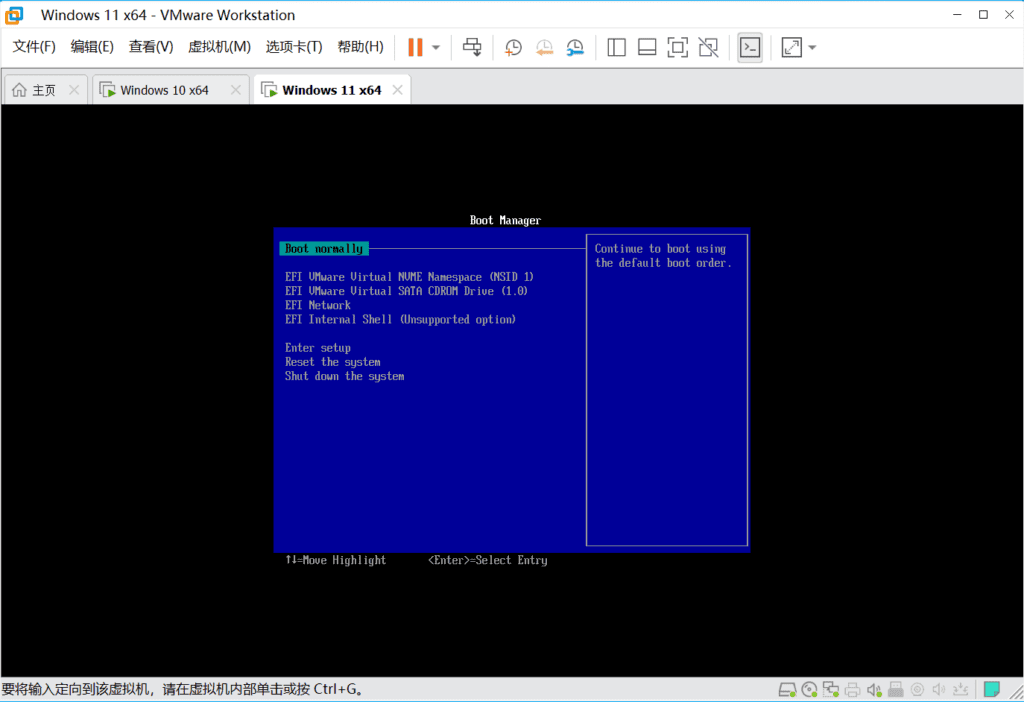Open the snapshot manager

(x=575, y=47)
